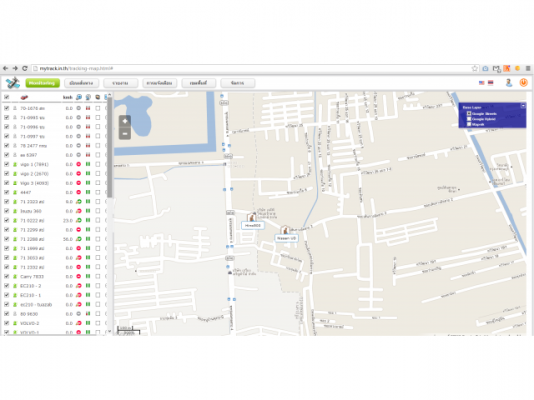Image resolution: width=534 pixels, height=400 pixels.
Task: Collapse the Base Layer panel
Action: [x=523, y=106]
